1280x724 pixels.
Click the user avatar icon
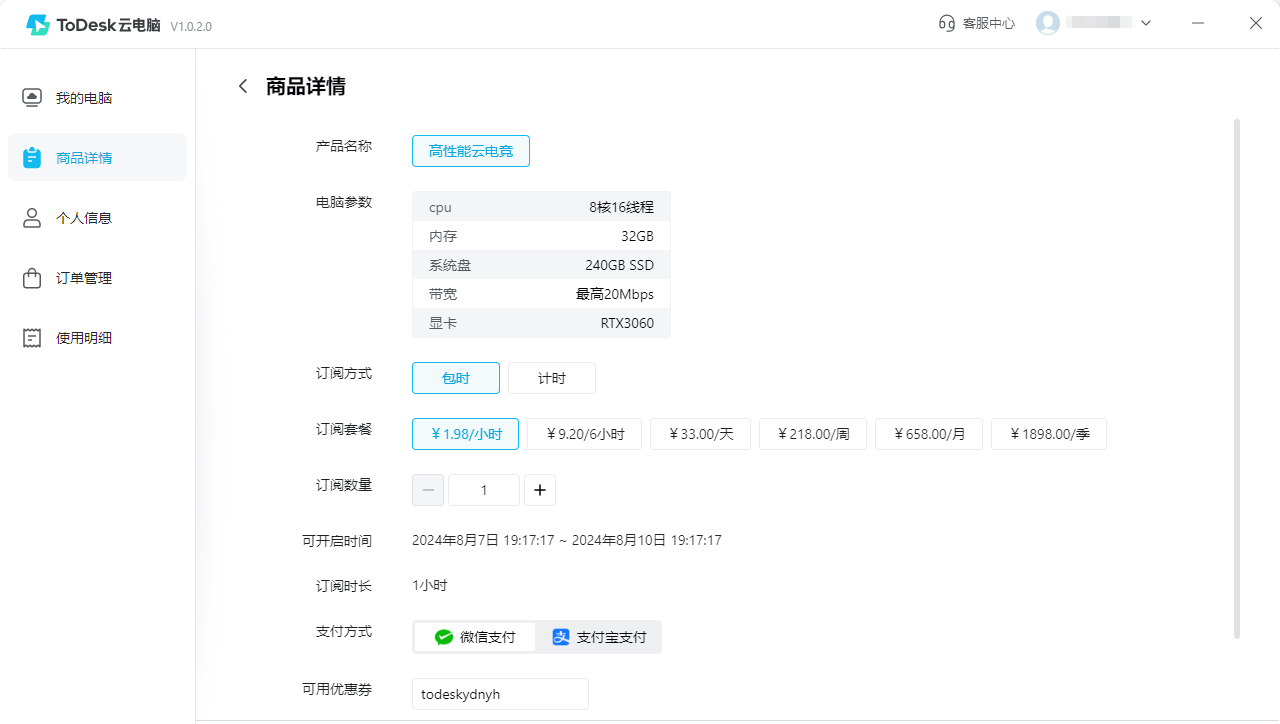tap(1047, 23)
